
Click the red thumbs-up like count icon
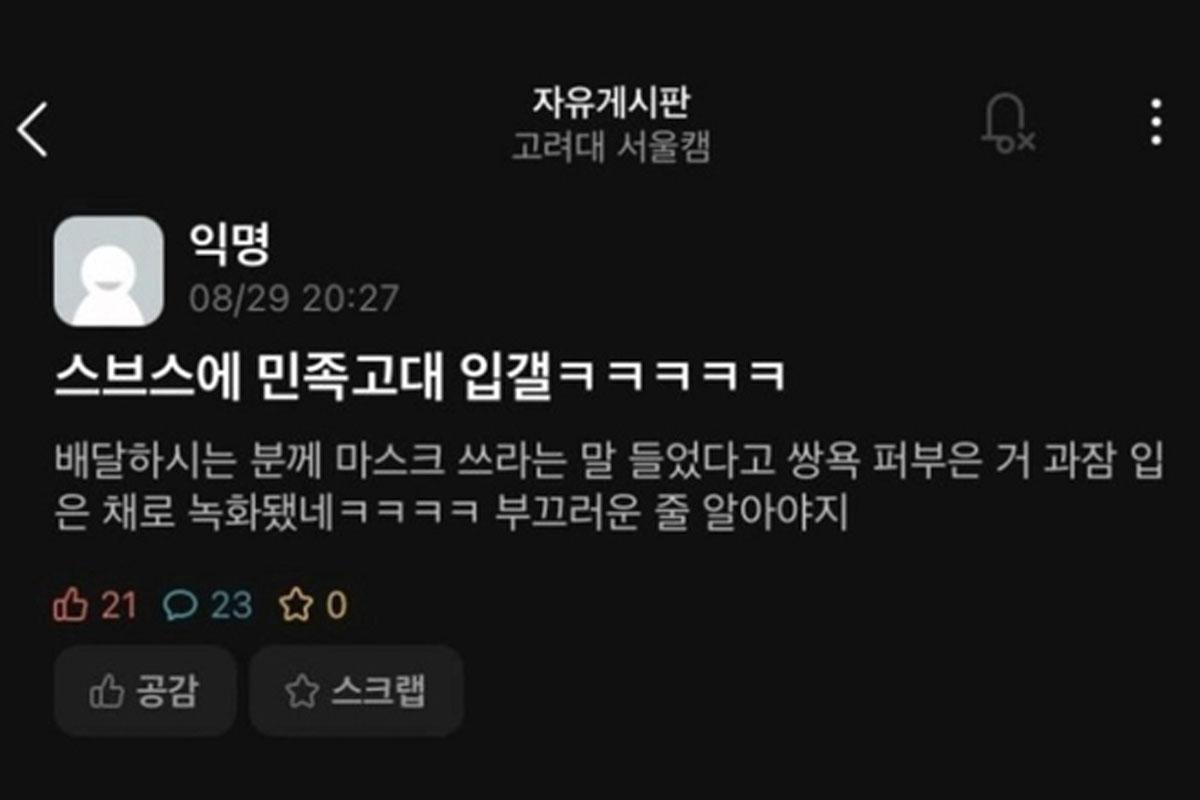pos(70,605)
